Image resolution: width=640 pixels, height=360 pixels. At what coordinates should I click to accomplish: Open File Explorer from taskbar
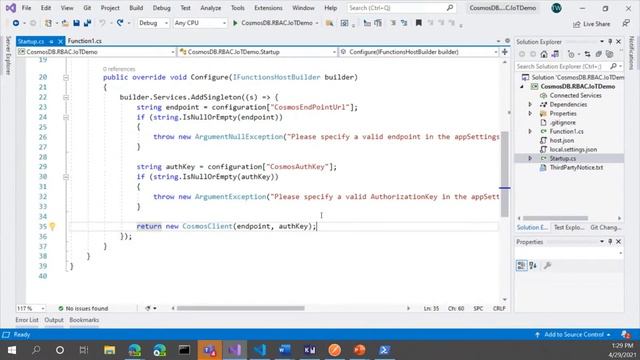click(x=109, y=350)
